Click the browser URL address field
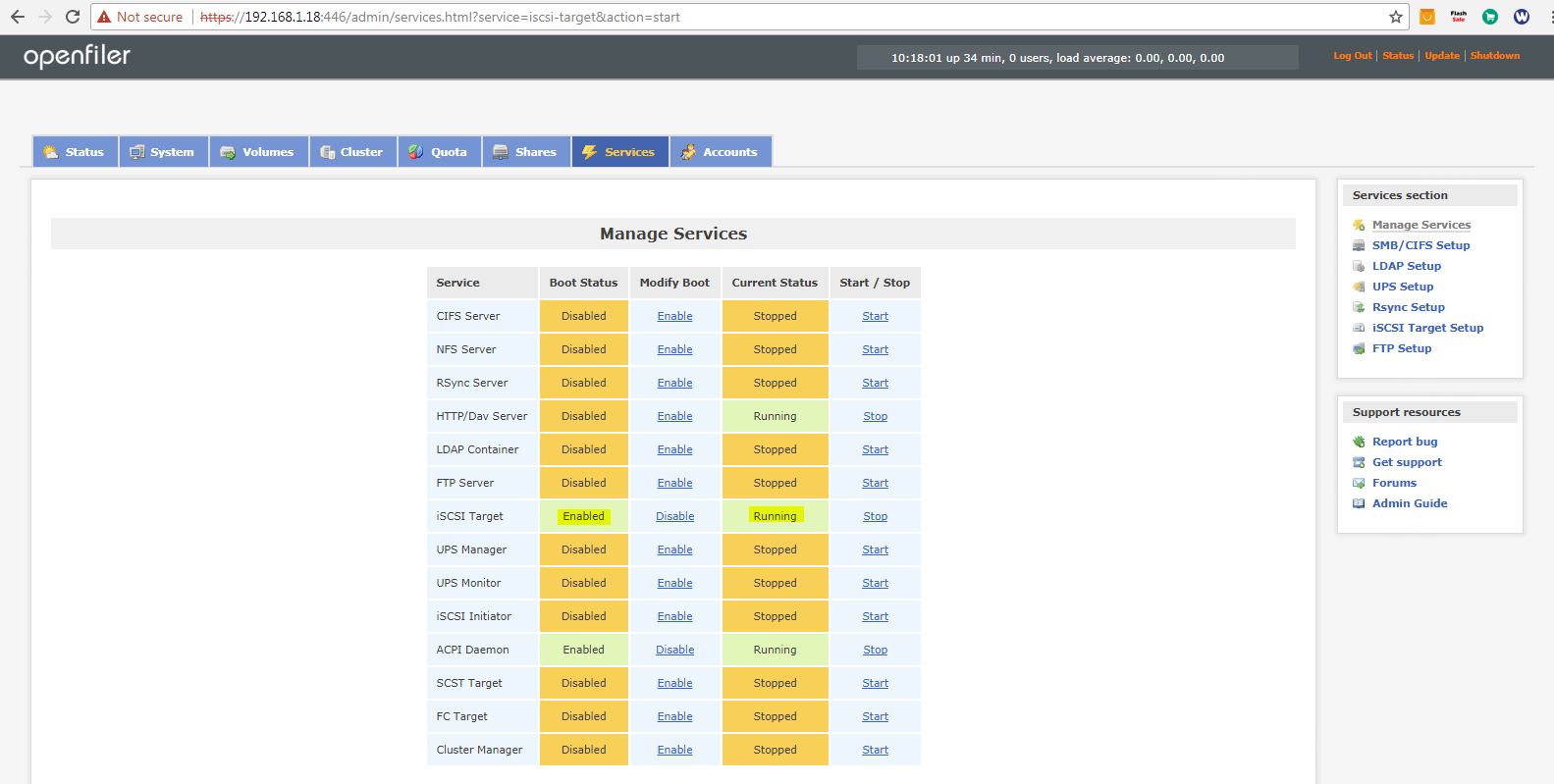Screen dimensions: 1554x784 pyautogui.click(x=785, y=17)
